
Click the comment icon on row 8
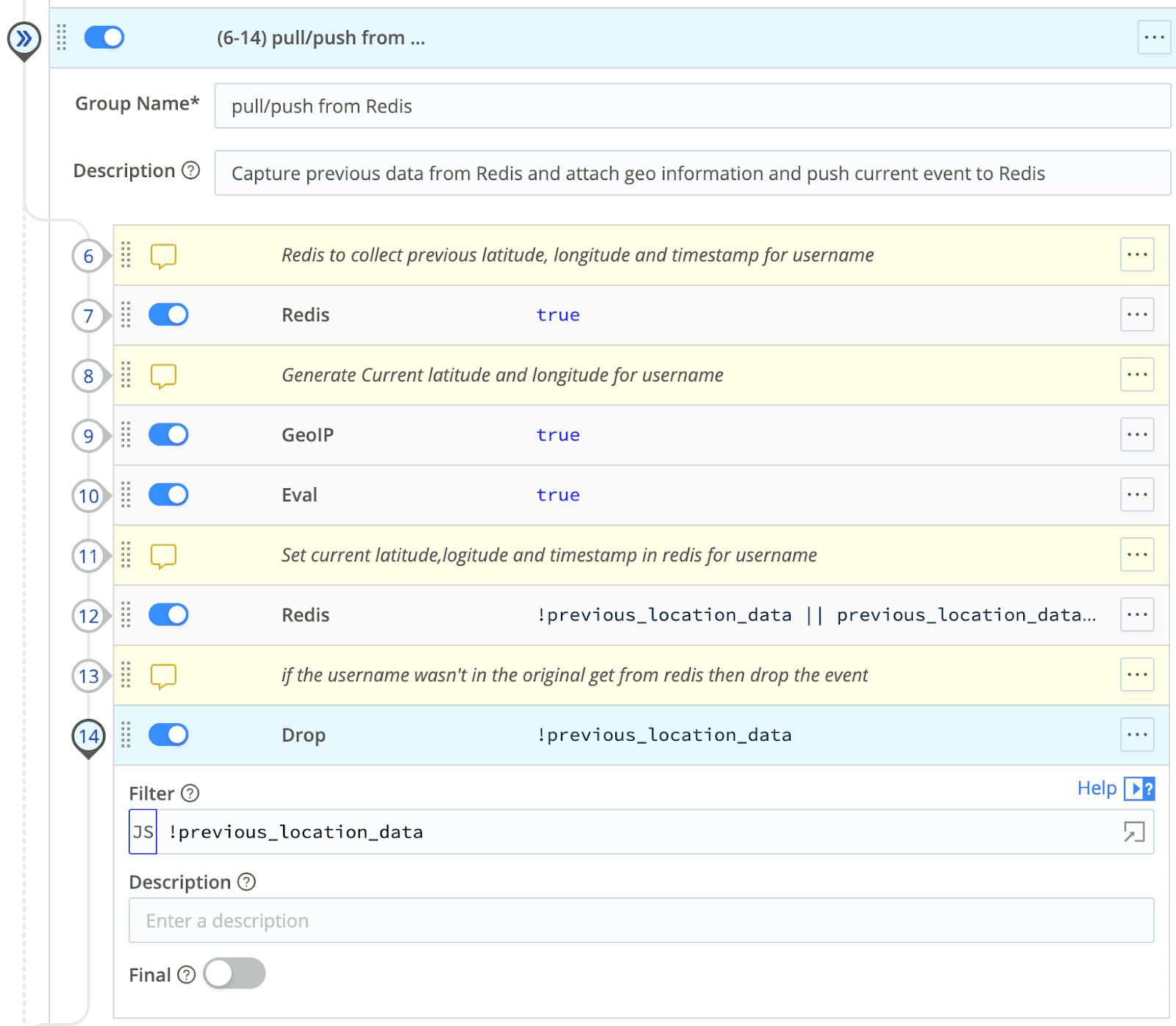coord(163,376)
